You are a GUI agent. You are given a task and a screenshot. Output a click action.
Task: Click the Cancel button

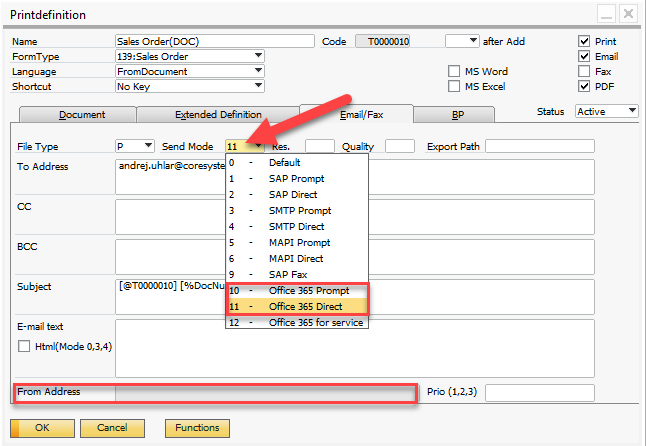click(x=112, y=428)
